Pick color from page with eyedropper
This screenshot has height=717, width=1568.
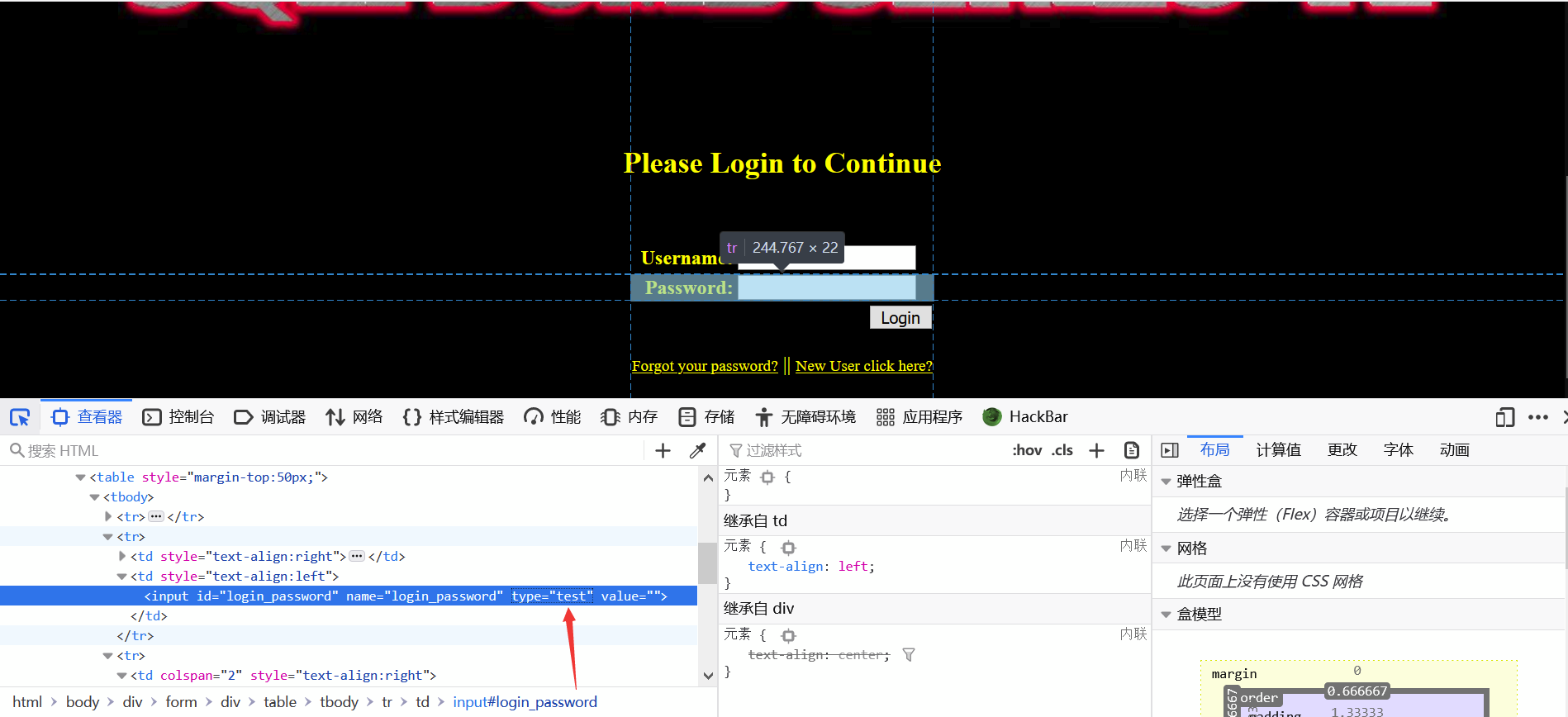tap(698, 450)
